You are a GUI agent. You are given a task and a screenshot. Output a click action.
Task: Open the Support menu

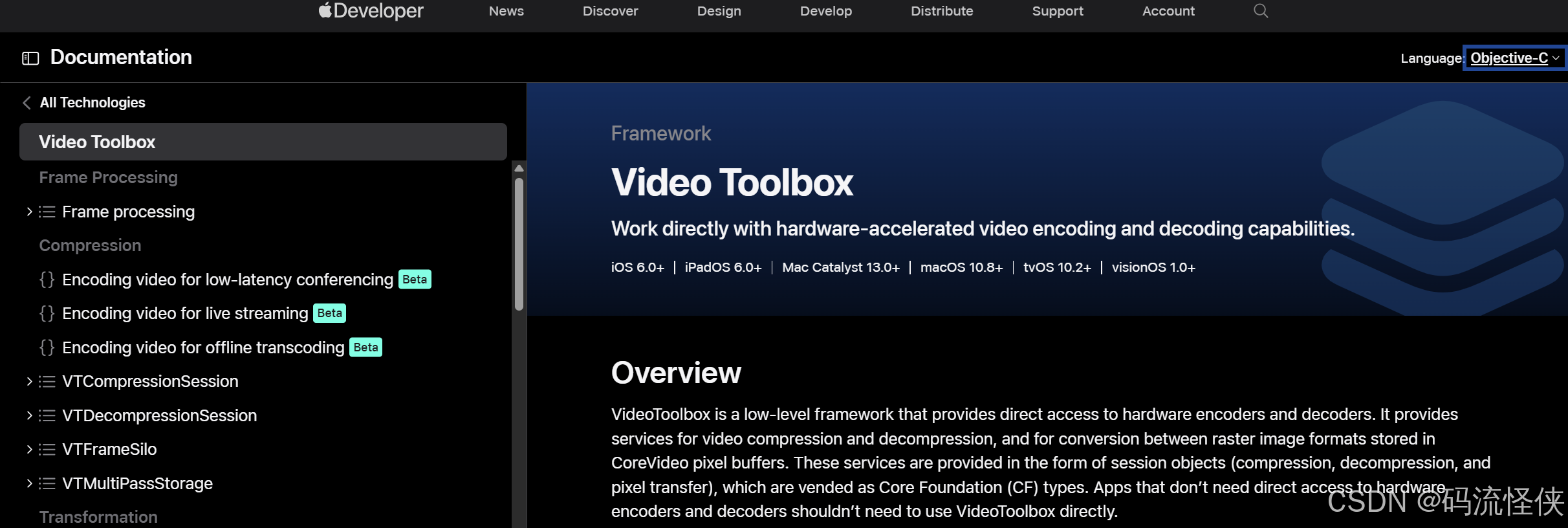click(x=1057, y=11)
